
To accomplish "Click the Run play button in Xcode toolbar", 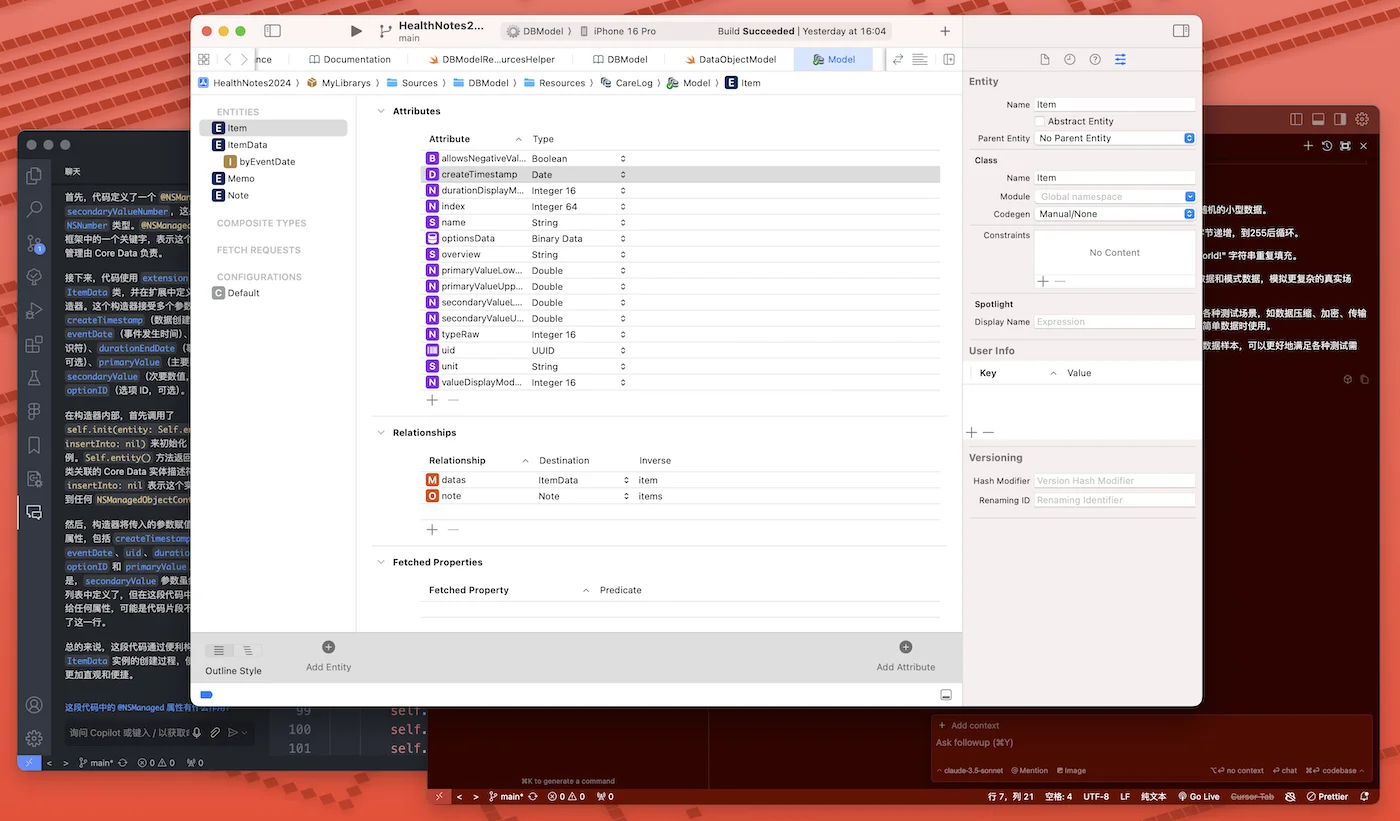I will coord(356,32).
